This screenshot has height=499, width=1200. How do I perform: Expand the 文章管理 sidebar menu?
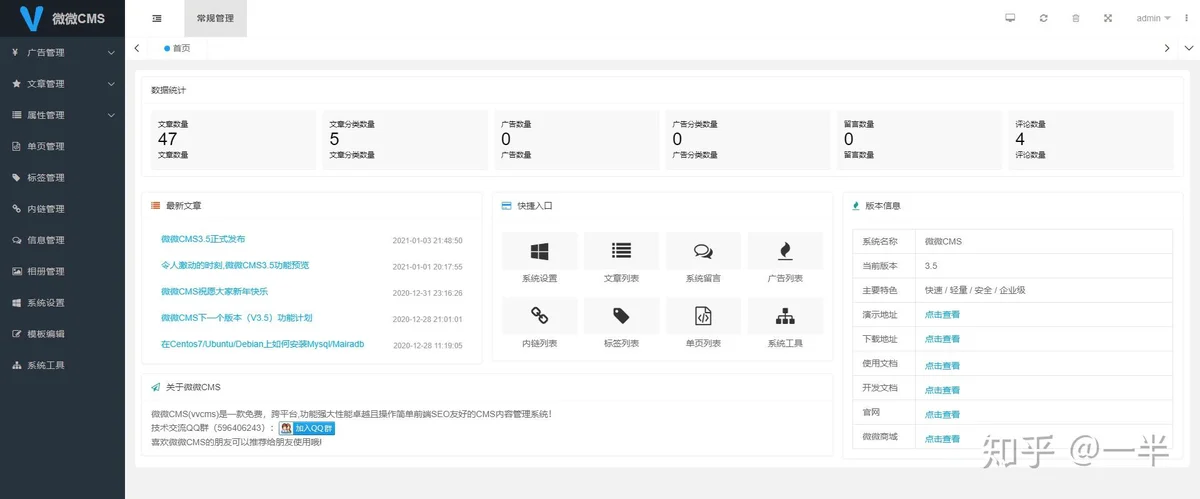(x=62, y=83)
